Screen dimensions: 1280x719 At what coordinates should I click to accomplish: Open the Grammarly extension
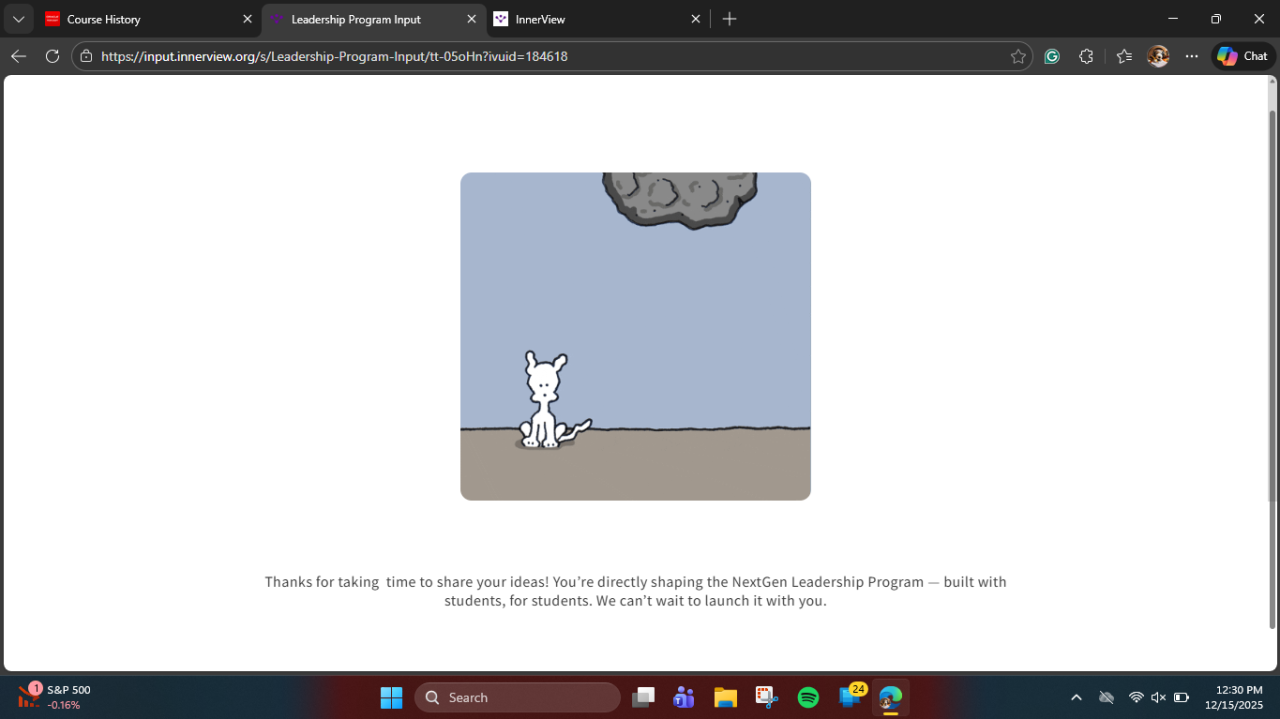point(1052,57)
